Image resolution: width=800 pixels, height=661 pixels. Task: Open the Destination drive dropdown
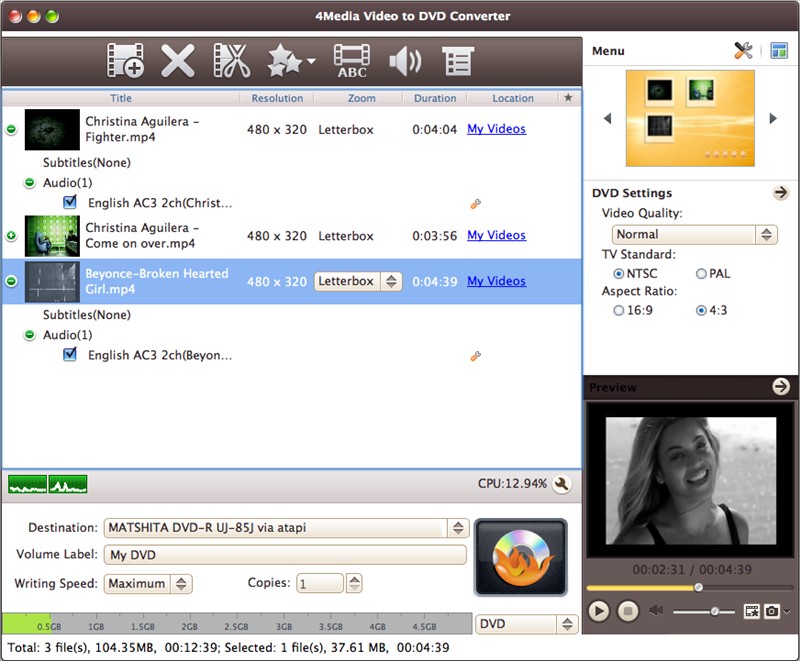point(457,528)
